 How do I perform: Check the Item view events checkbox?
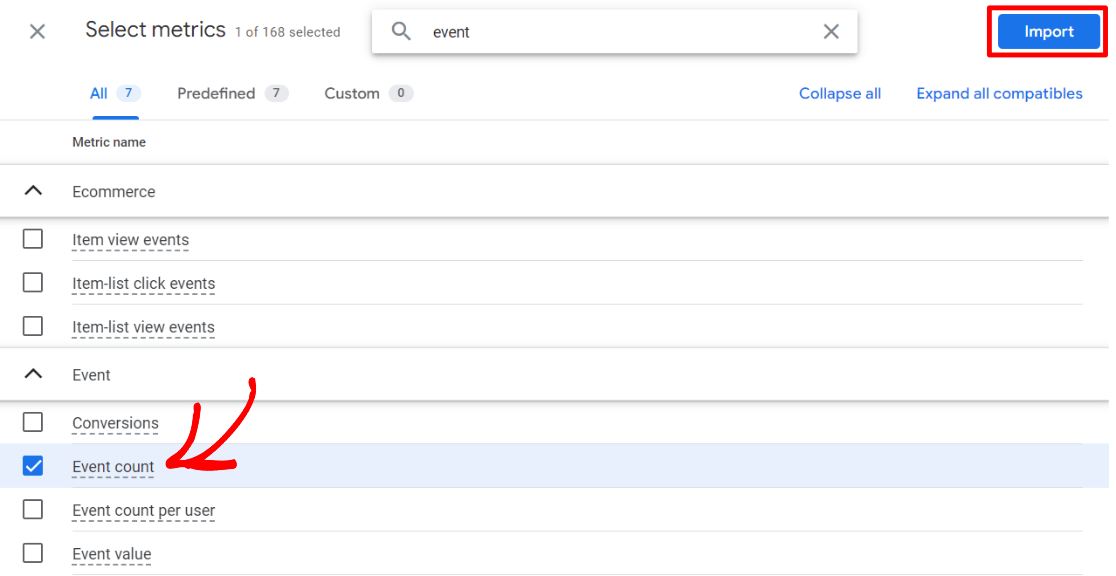(33, 239)
